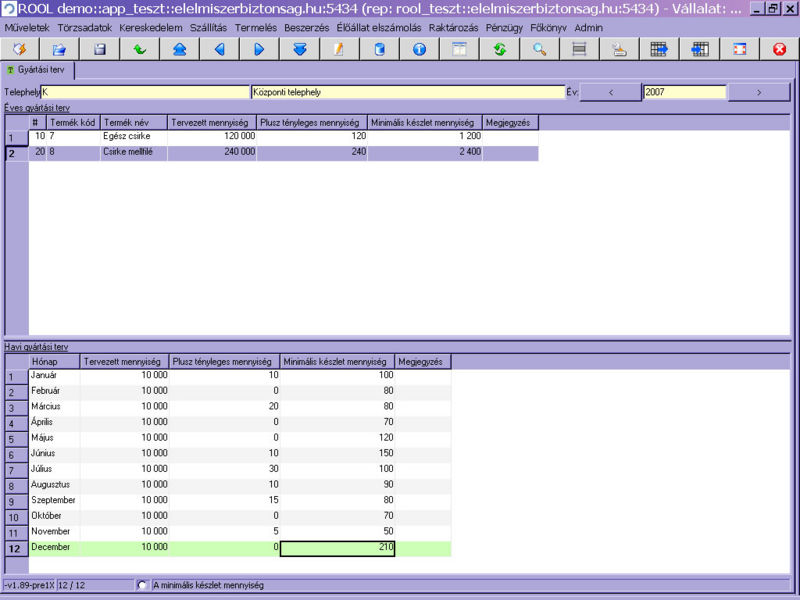Screen dimensions: 800x600
Task: Click the pencil edit toolbar icon
Action: (339, 49)
